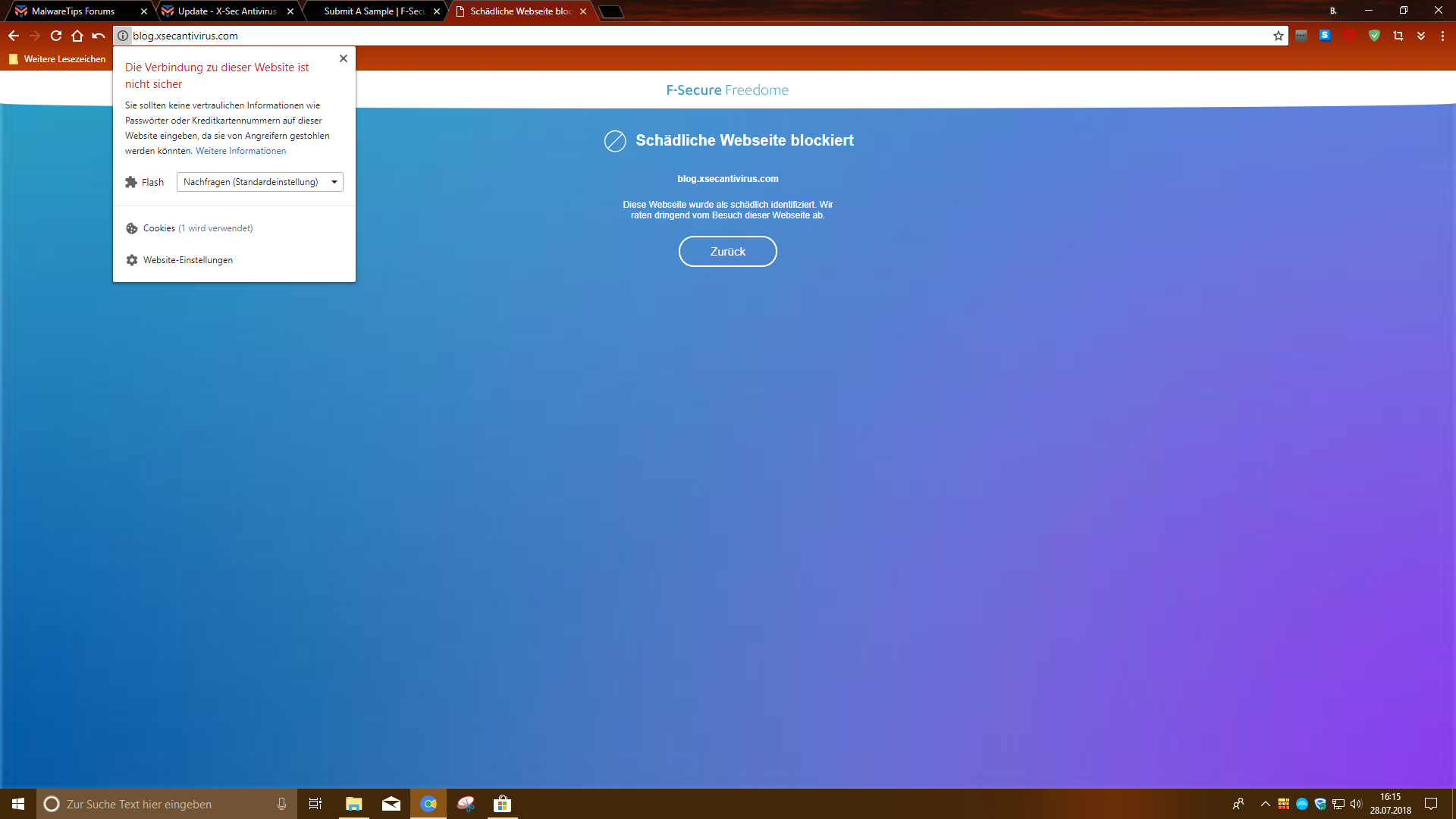This screenshot has height=819, width=1456.
Task: Expand hidden extensions double-chevron
Action: pyautogui.click(x=1421, y=36)
